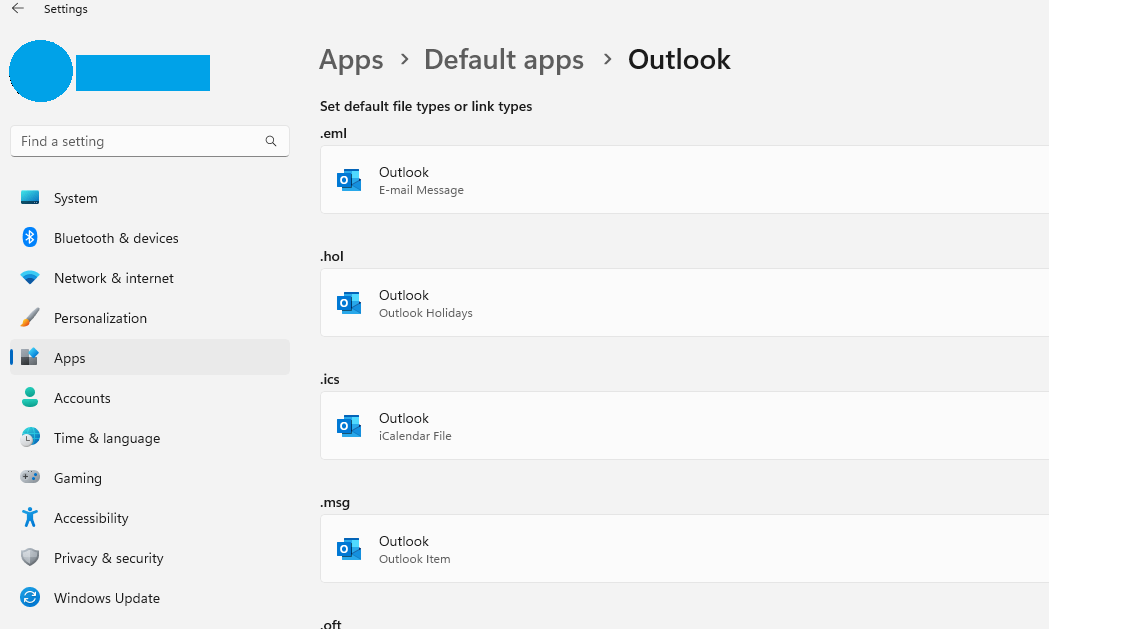Click 'Set default file types or link types' heading

[x=426, y=107]
